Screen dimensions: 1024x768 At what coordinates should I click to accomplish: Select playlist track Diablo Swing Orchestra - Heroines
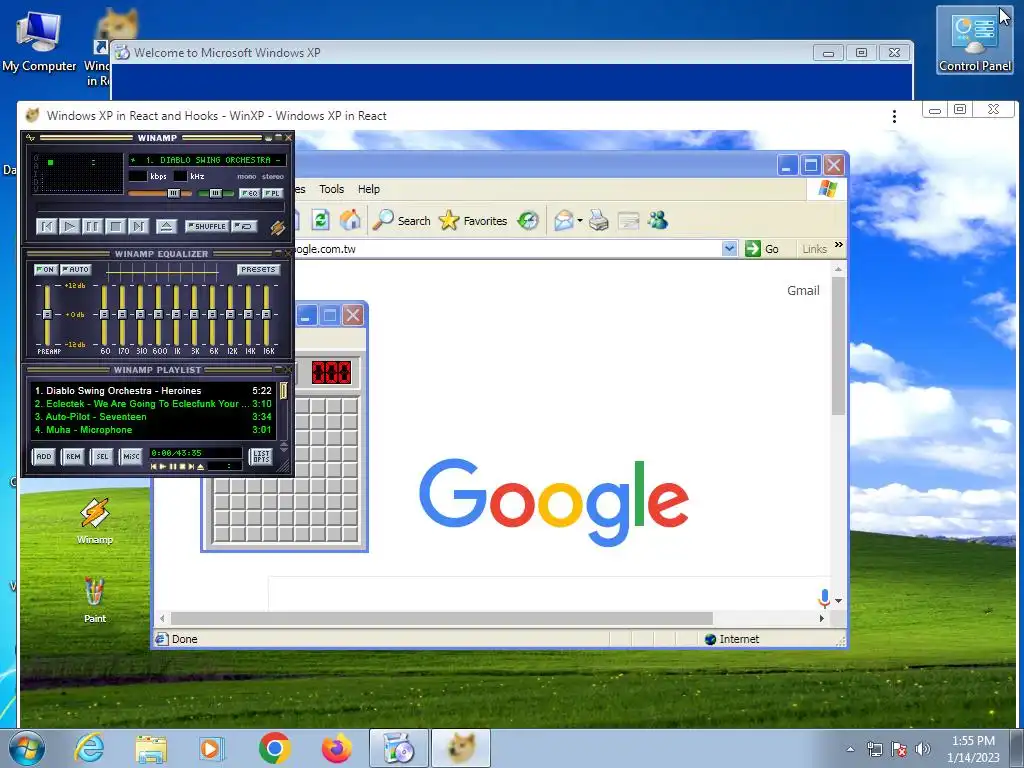tap(153, 391)
